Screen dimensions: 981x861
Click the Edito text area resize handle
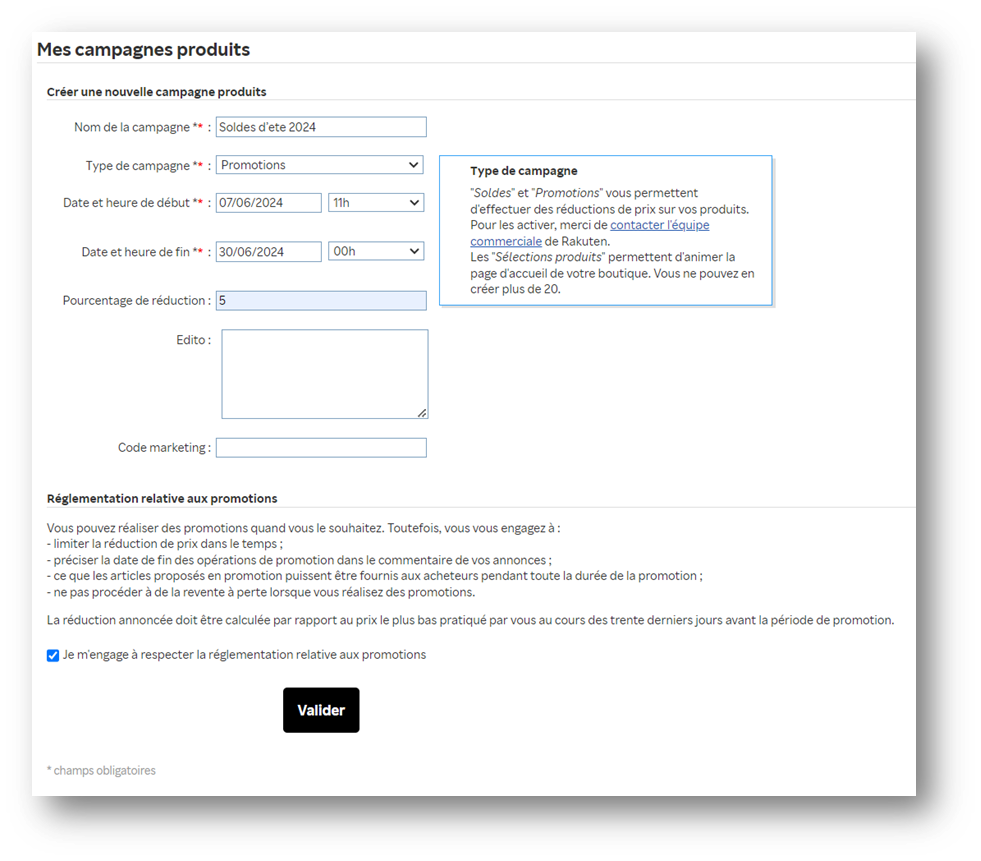422,412
